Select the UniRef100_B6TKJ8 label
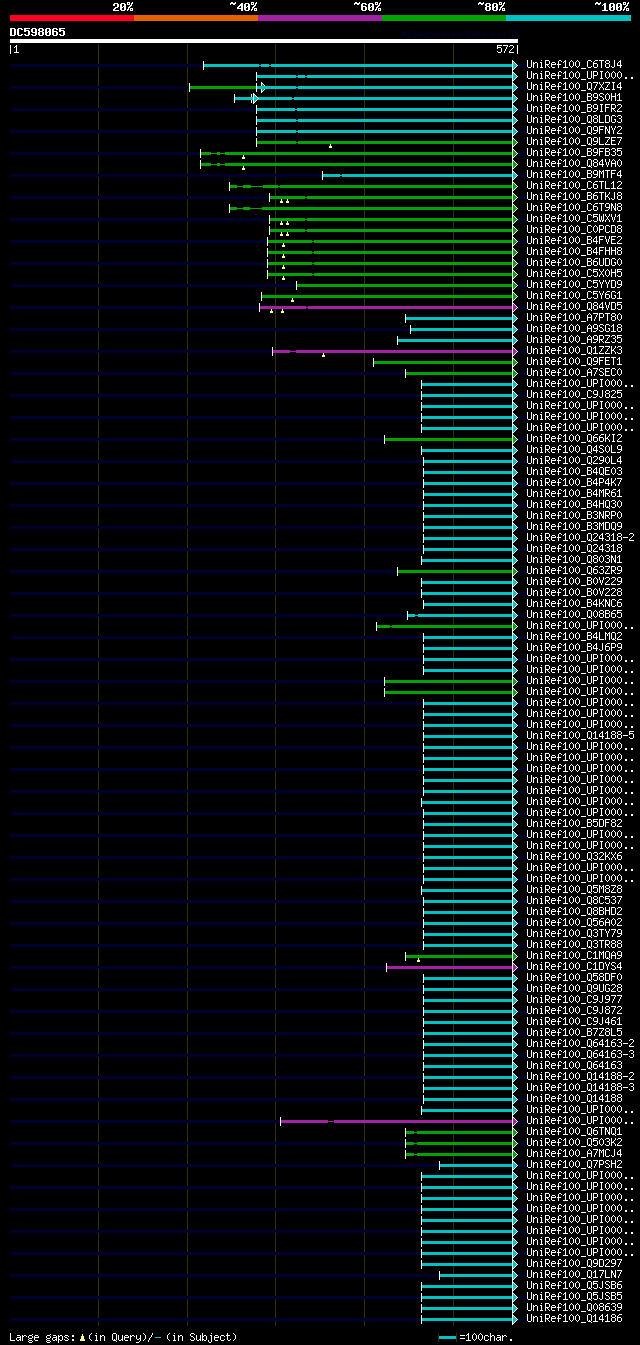The height and width of the screenshot is (1345, 640). coord(574,196)
